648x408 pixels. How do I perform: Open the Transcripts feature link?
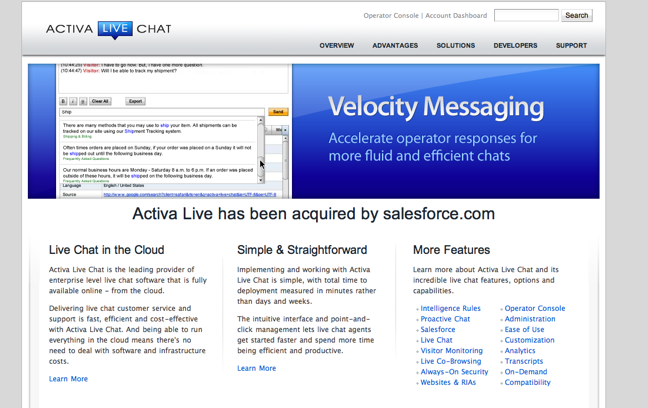[x=524, y=361]
